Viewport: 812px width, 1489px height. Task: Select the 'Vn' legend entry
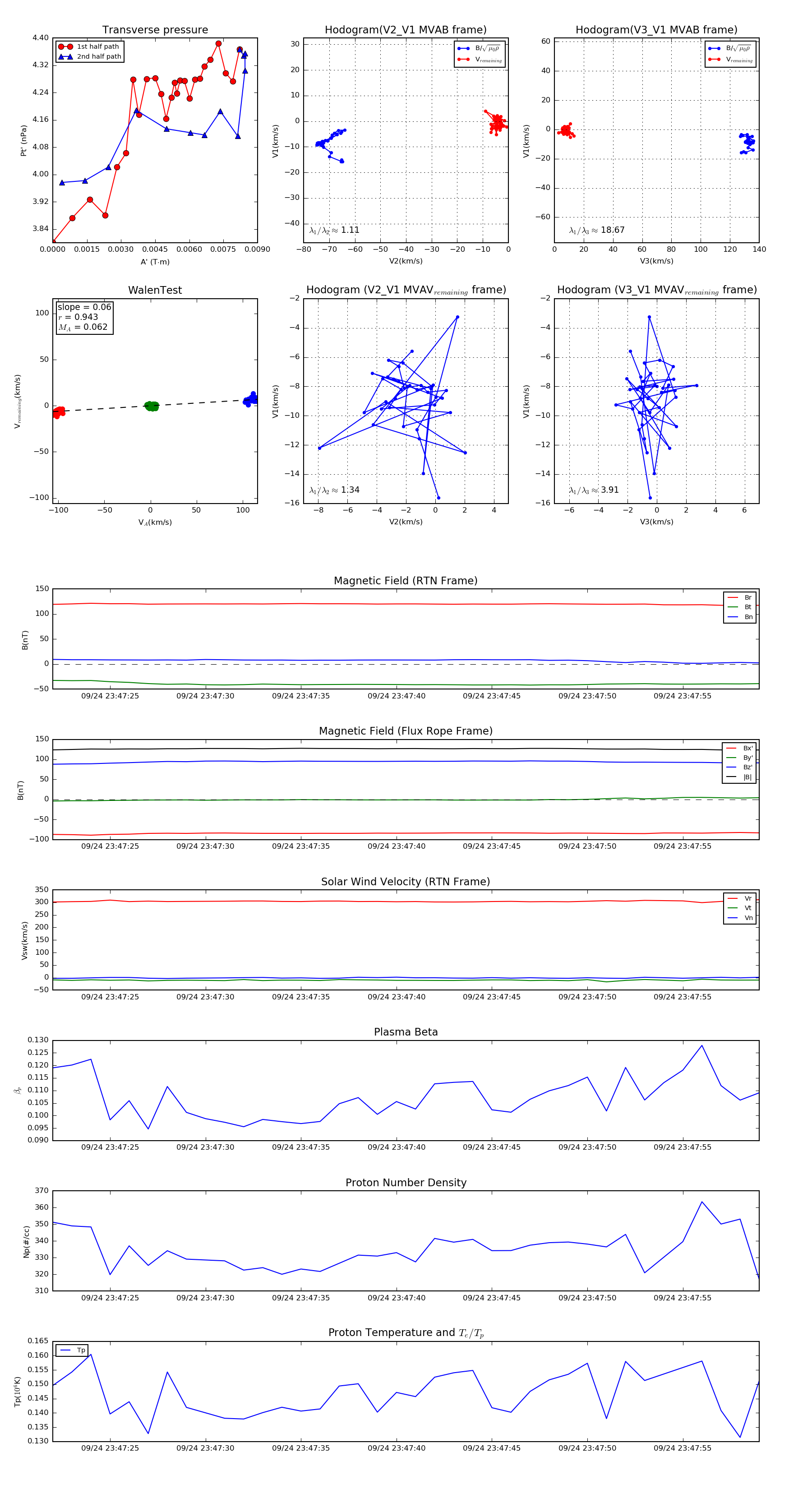740,918
